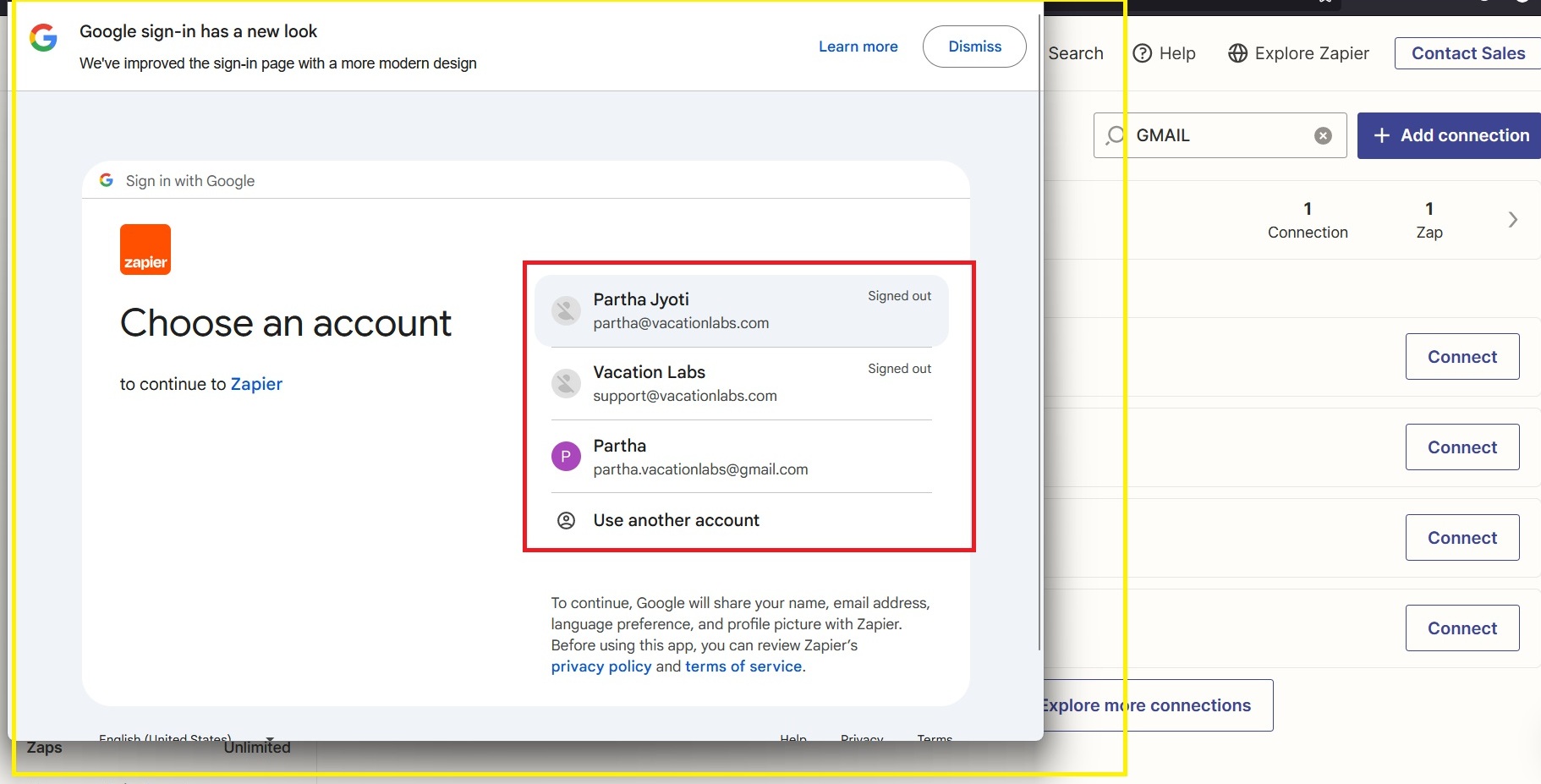Click the Zapier logo icon
Screen dimensions: 1541x784
[145, 249]
